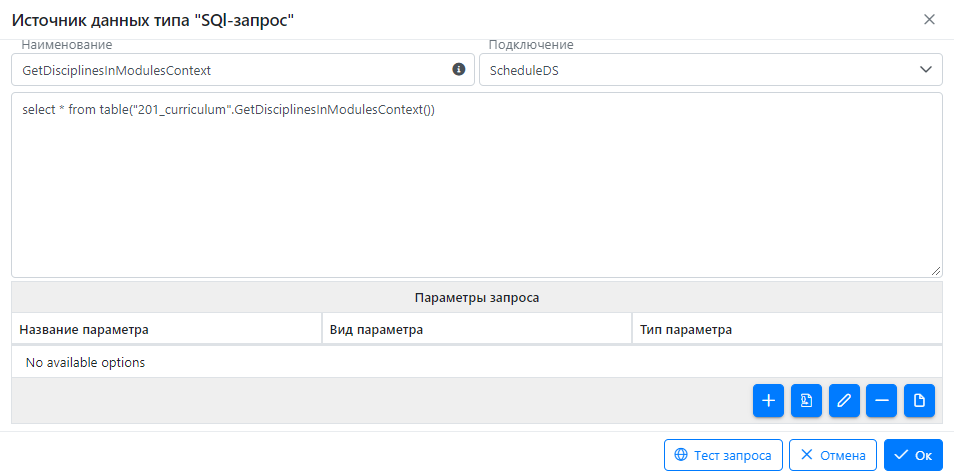Click the No available options row
Image resolution: width=954 pixels, height=476 pixels.
[477, 363]
